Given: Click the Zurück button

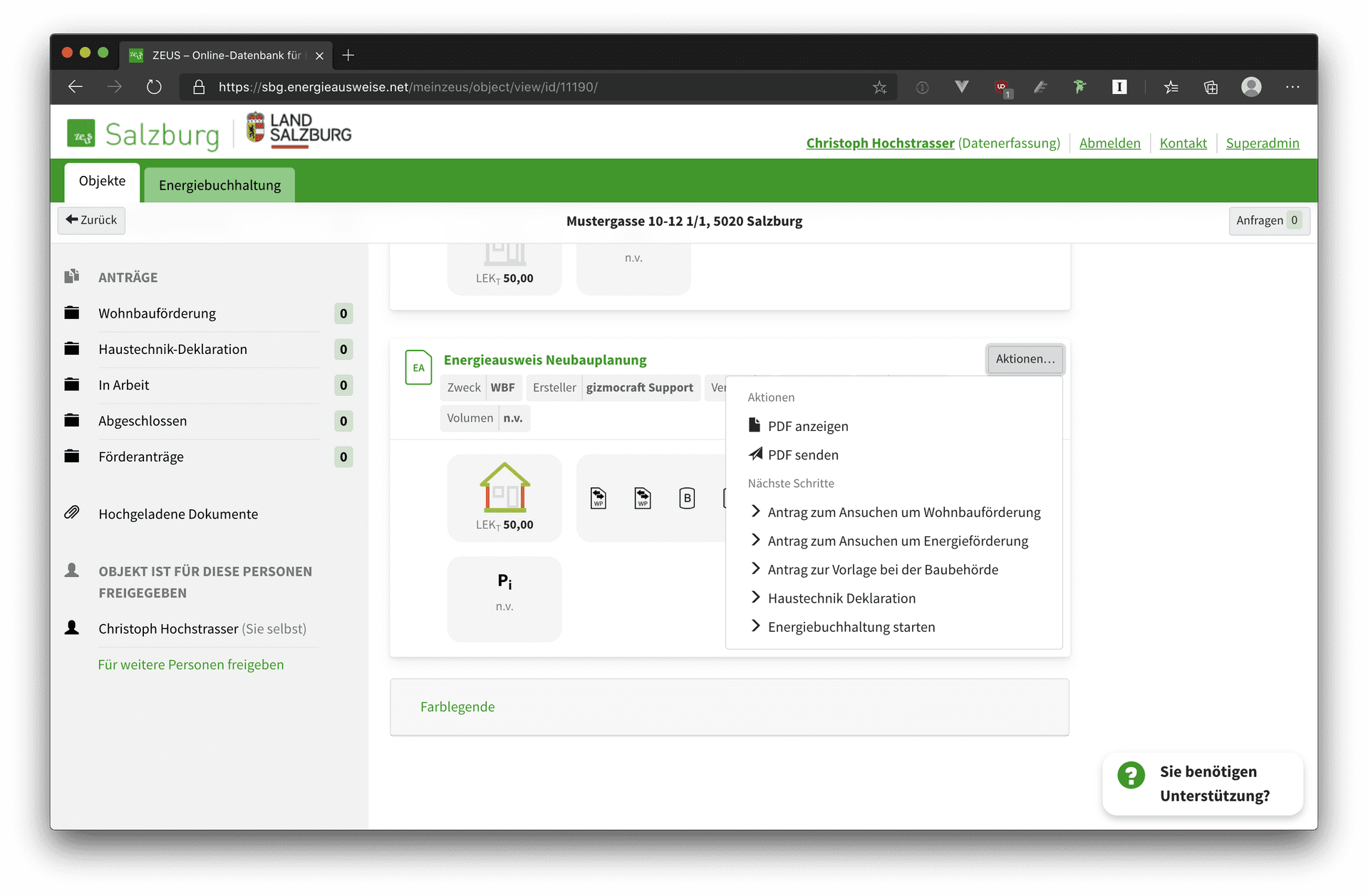Looking at the screenshot, I should tap(90, 220).
